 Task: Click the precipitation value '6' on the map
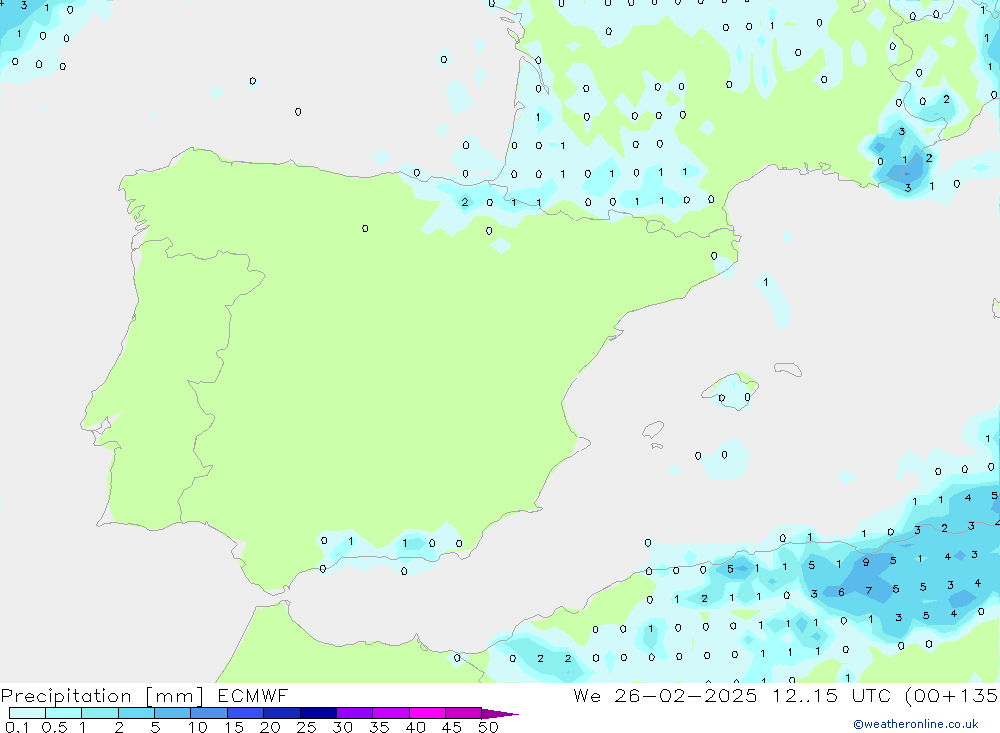841,592
